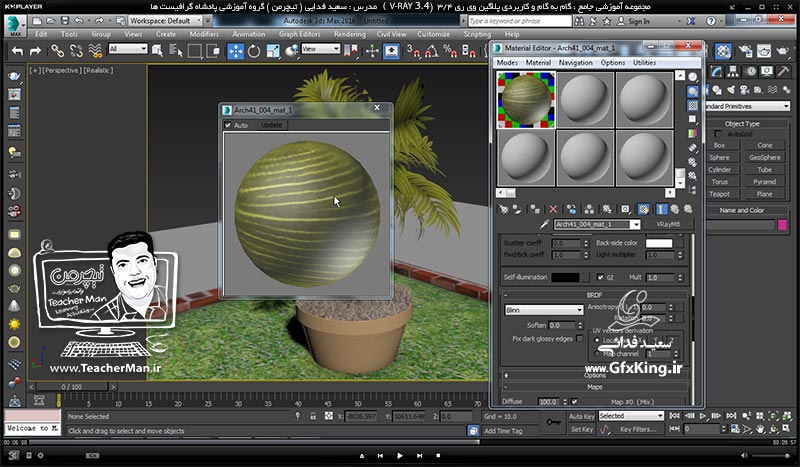Click the Selection Lock padlock icon
This screenshot has width=800, height=467.
313,416
